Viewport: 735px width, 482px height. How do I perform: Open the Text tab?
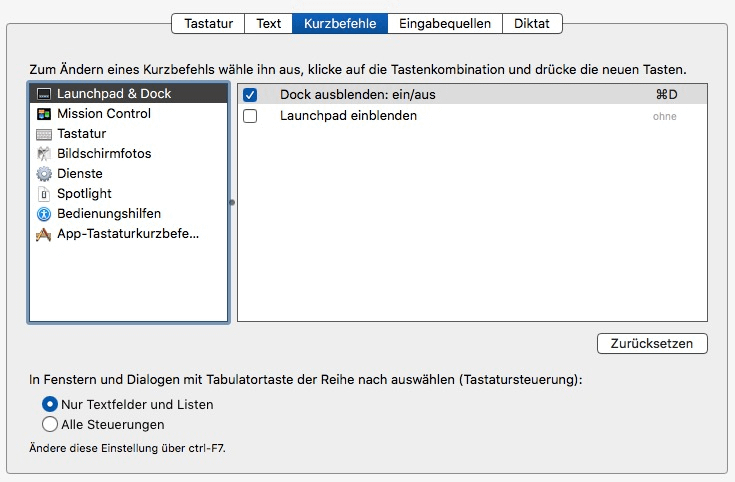tap(269, 23)
